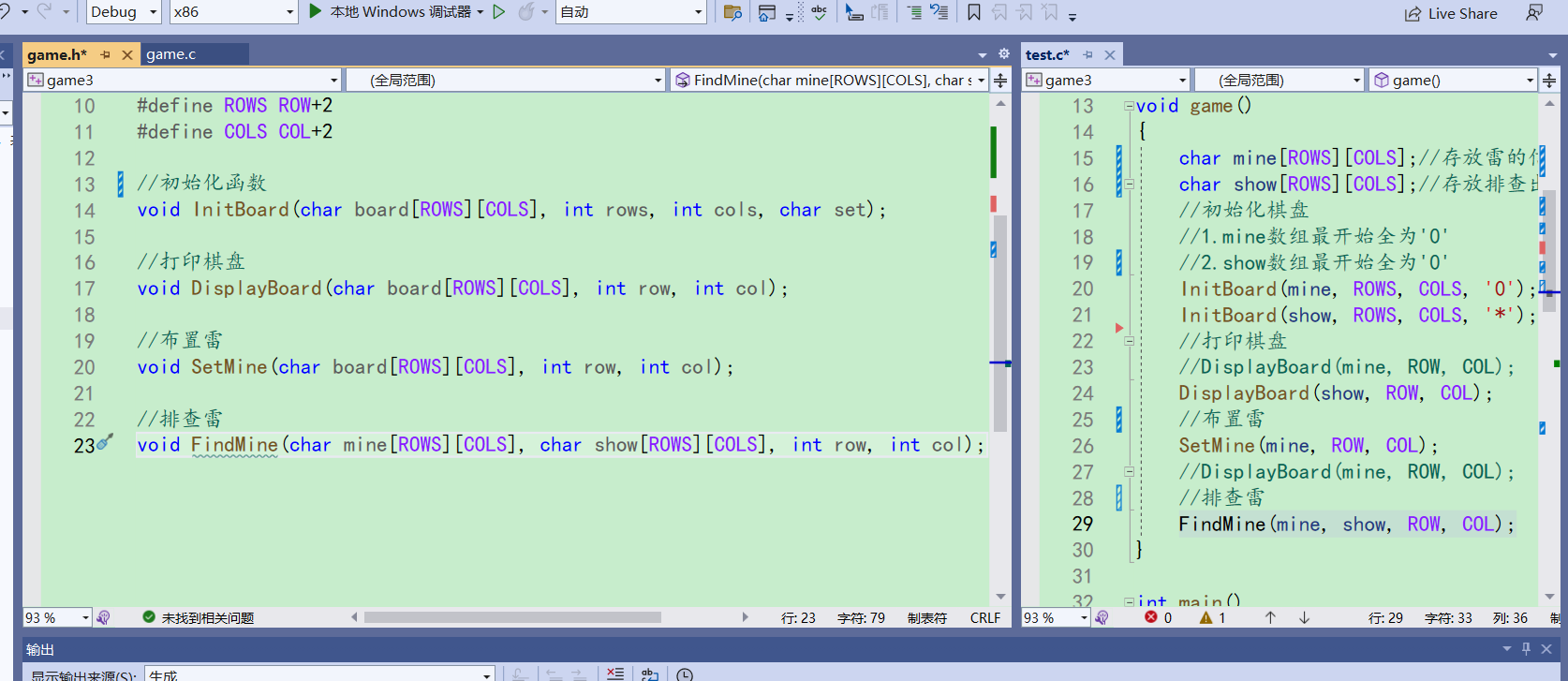Collapse the void game() function outline
This screenshot has height=681, width=1568.
[x=1130, y=106]
